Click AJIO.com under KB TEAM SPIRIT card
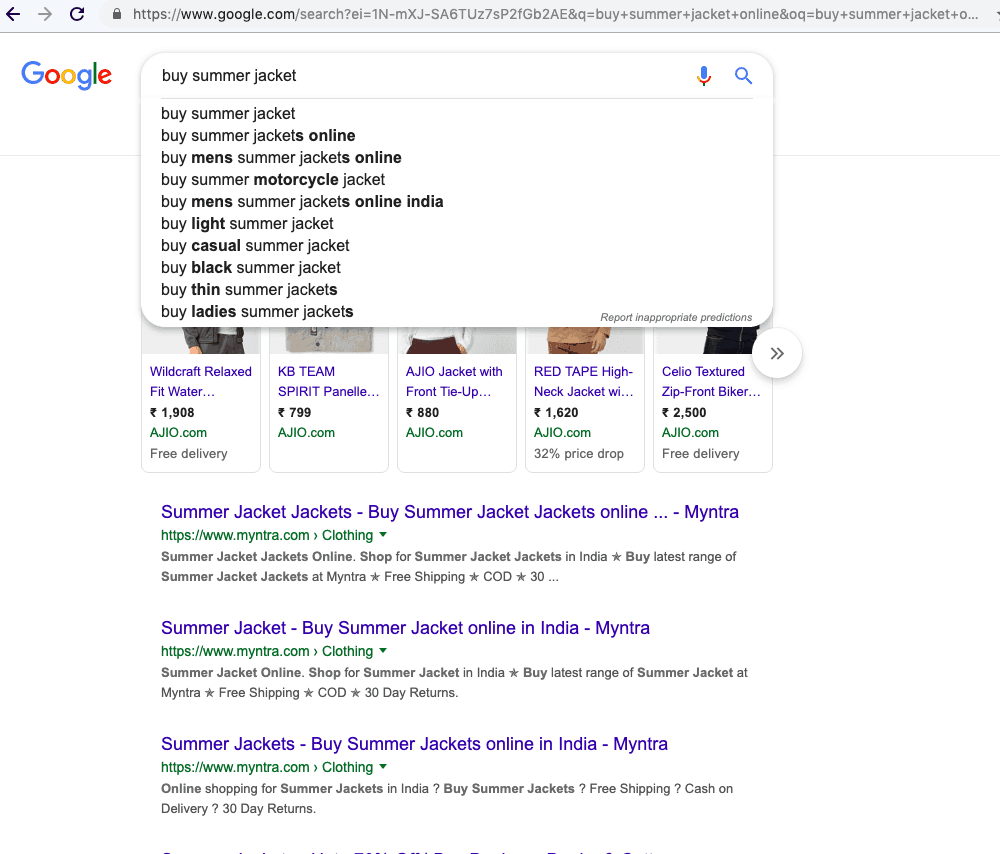1000x854 pixels. click(x=306, y=432)
